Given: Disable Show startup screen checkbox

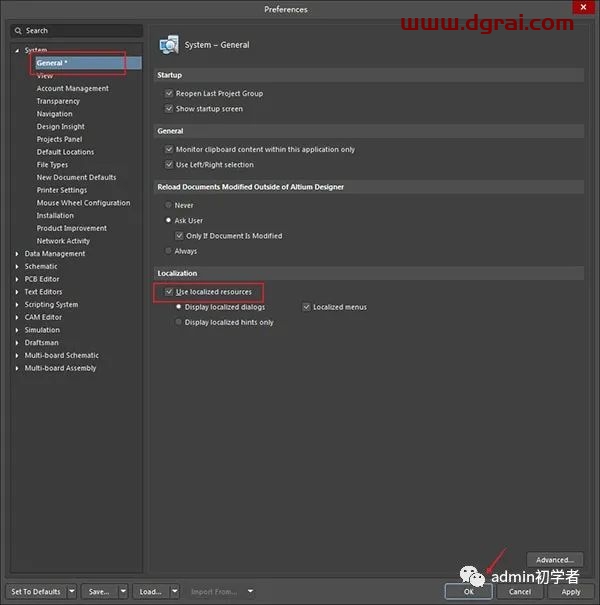Looking at the screenshot, I should [x=169, y=109].
